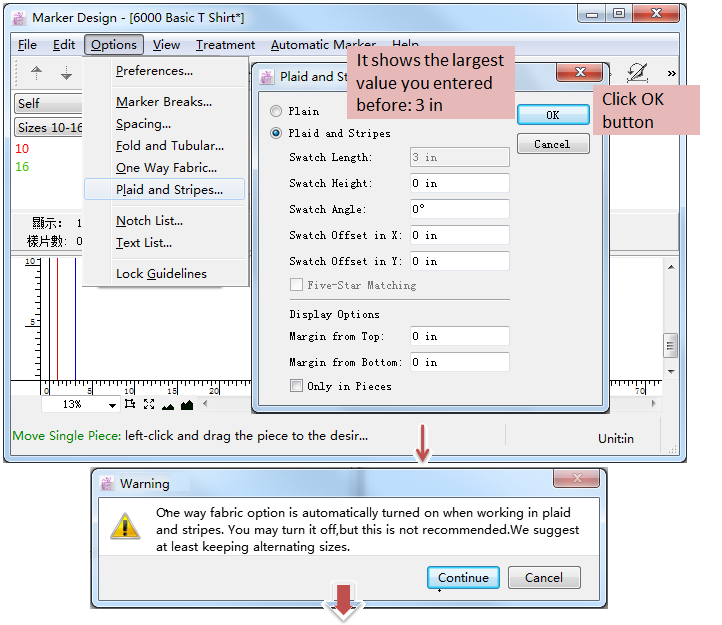
Task: Click the toolbar overflow chevron
Action: tap(671, 73)
